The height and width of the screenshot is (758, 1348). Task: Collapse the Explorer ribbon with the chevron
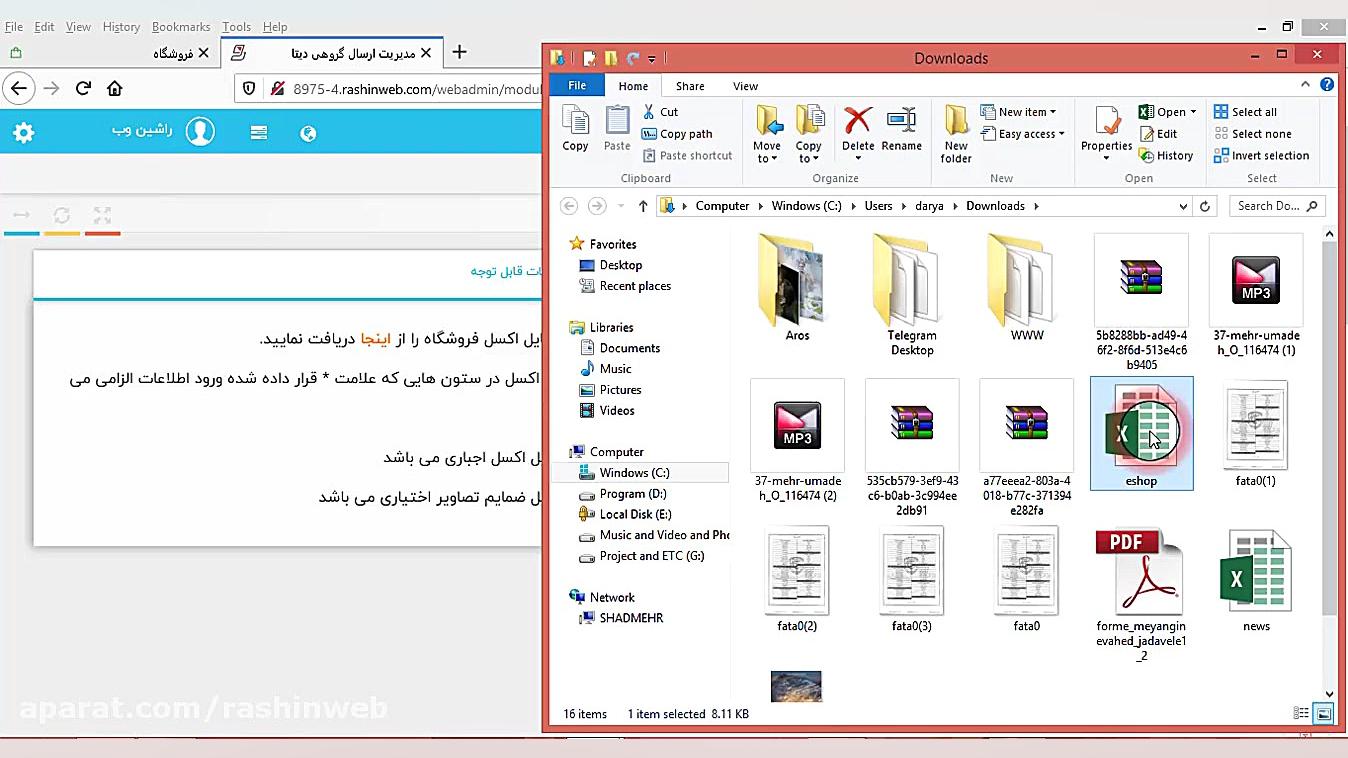(x=1306, y=85)
